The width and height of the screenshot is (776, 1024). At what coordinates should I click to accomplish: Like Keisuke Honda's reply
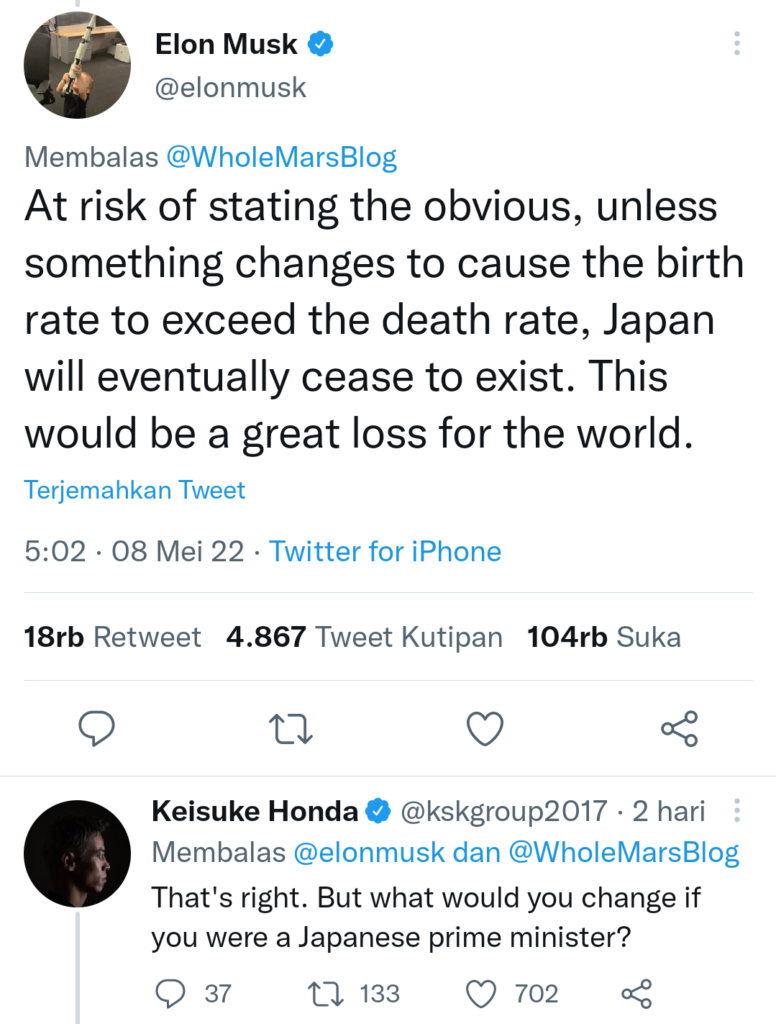(483, 993)
